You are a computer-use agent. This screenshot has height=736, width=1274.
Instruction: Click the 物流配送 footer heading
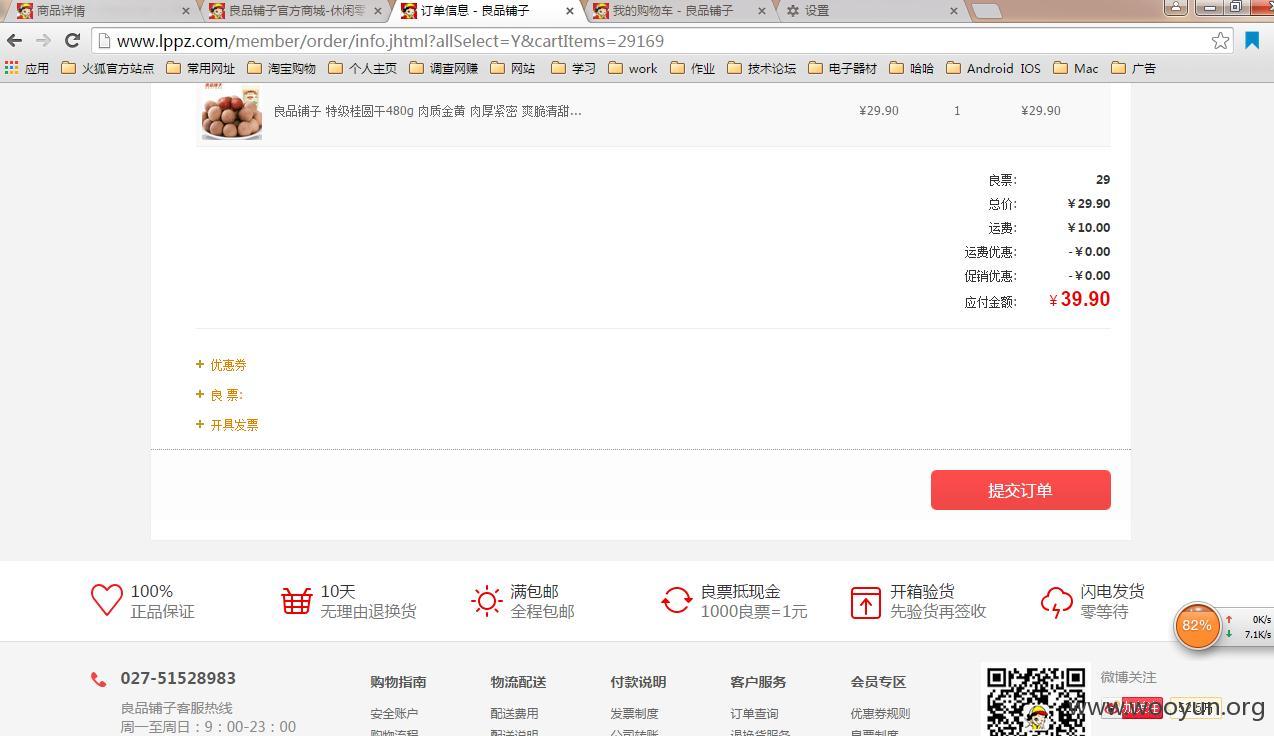click(518, 682)
